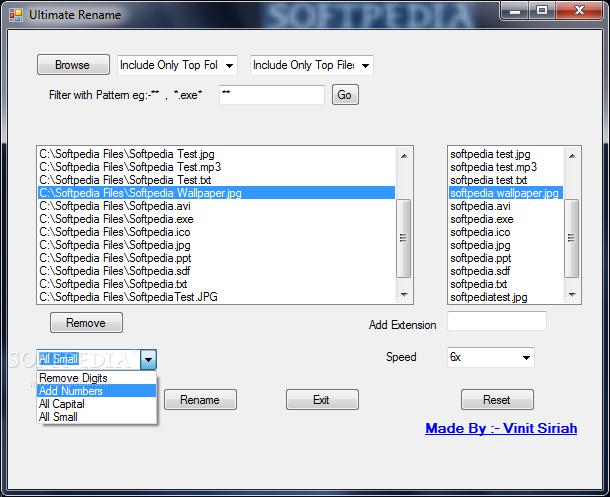Click the Reset button
This screenshot has height=497, width=610.
[497, 399]
